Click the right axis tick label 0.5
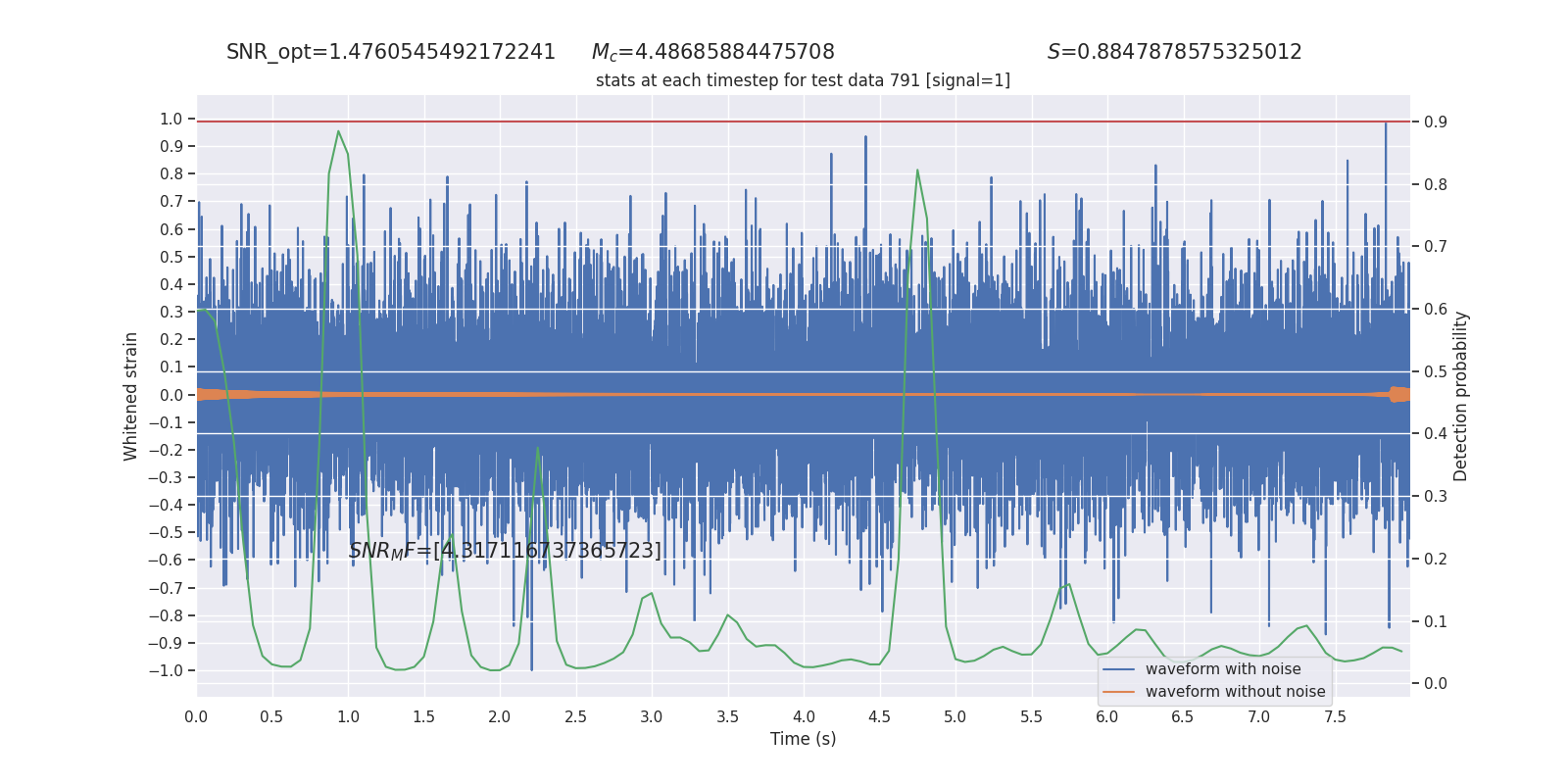The height and width of the screenshot is (784, 1568). click(1436, 371)
